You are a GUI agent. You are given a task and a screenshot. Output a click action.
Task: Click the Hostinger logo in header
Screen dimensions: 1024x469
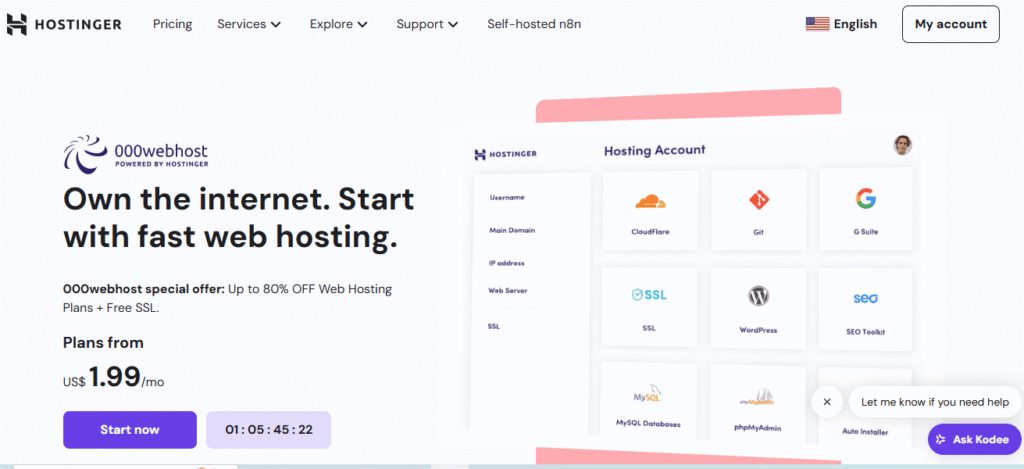click(64, 24)
